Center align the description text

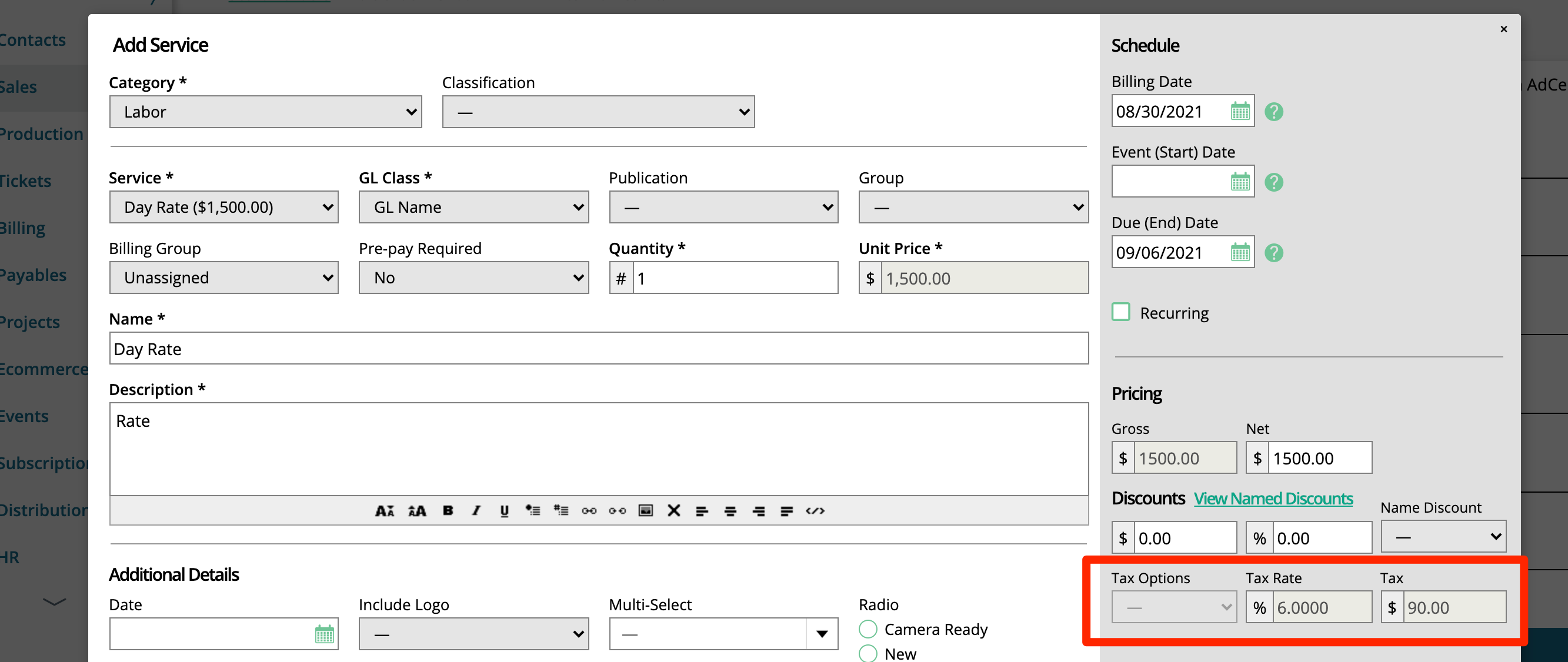click(x=730, y=510)
